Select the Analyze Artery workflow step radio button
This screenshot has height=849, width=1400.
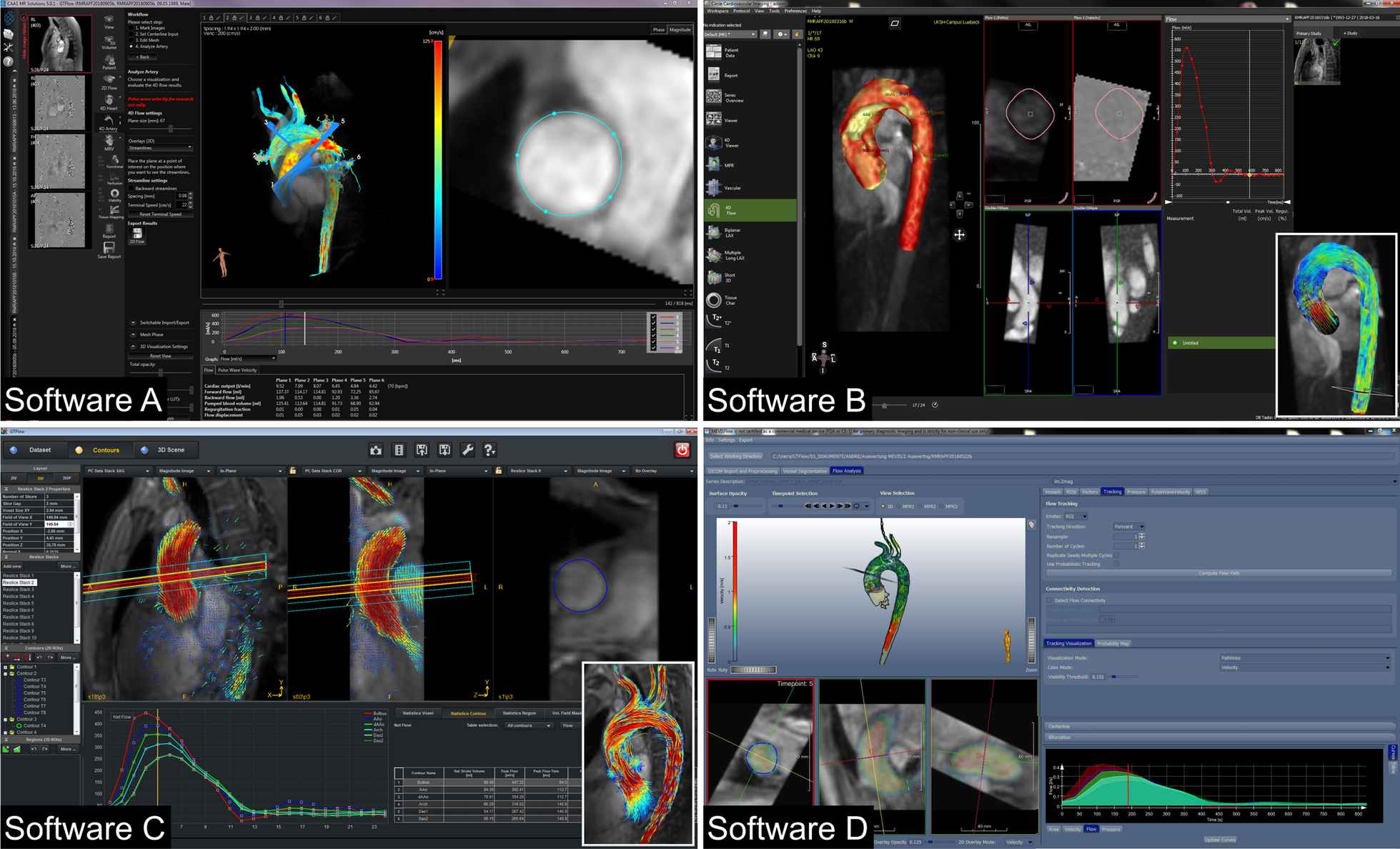(130, 46)
